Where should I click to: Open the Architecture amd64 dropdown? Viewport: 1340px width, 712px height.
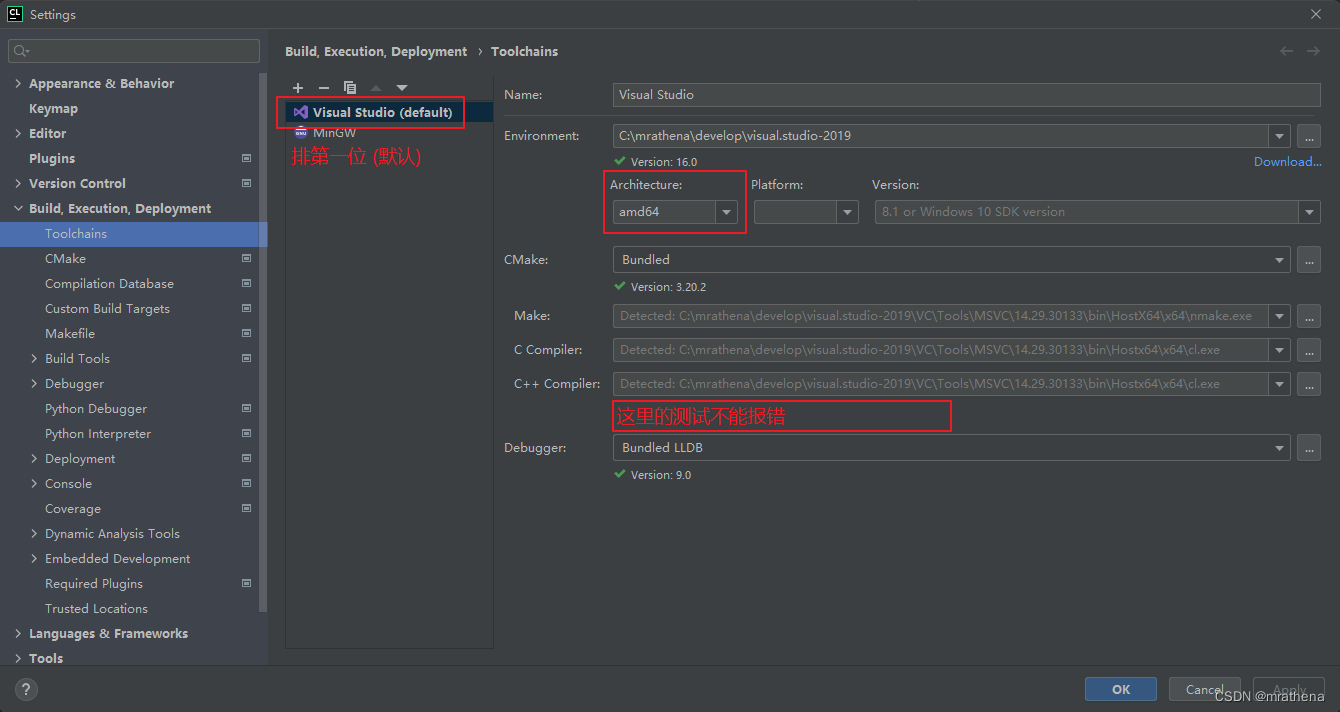coord(727,212)
